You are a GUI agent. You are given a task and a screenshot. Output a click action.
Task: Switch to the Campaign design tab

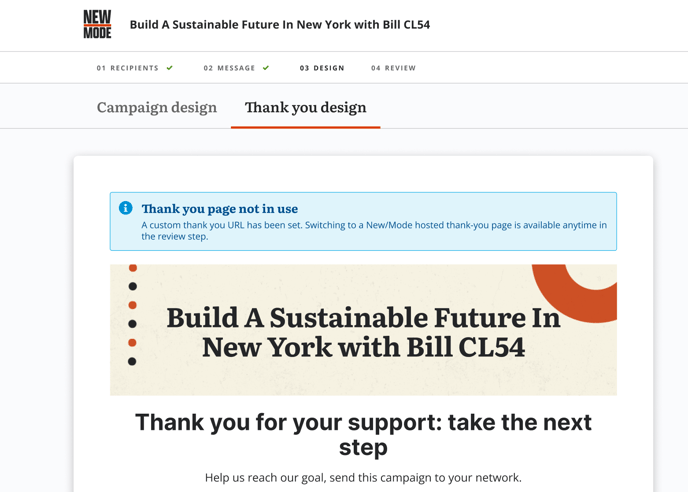point(157,107)
